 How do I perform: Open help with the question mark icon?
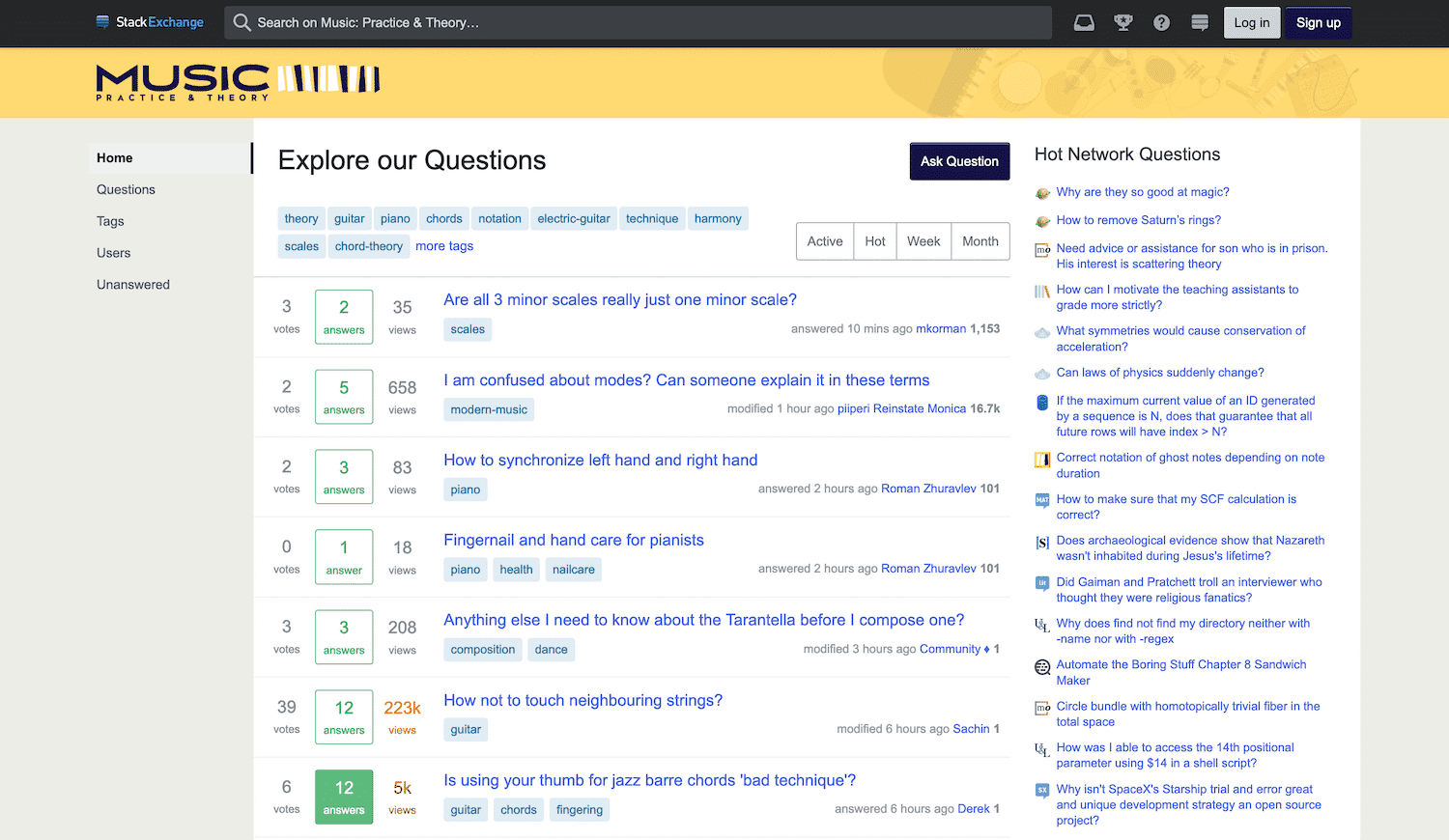1160,22
